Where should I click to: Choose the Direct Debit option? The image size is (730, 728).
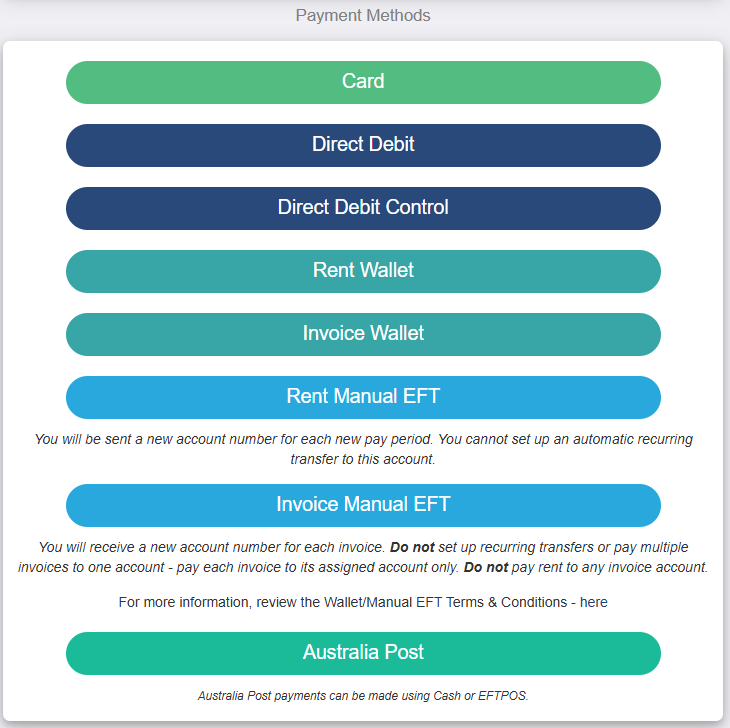[363, 145]
